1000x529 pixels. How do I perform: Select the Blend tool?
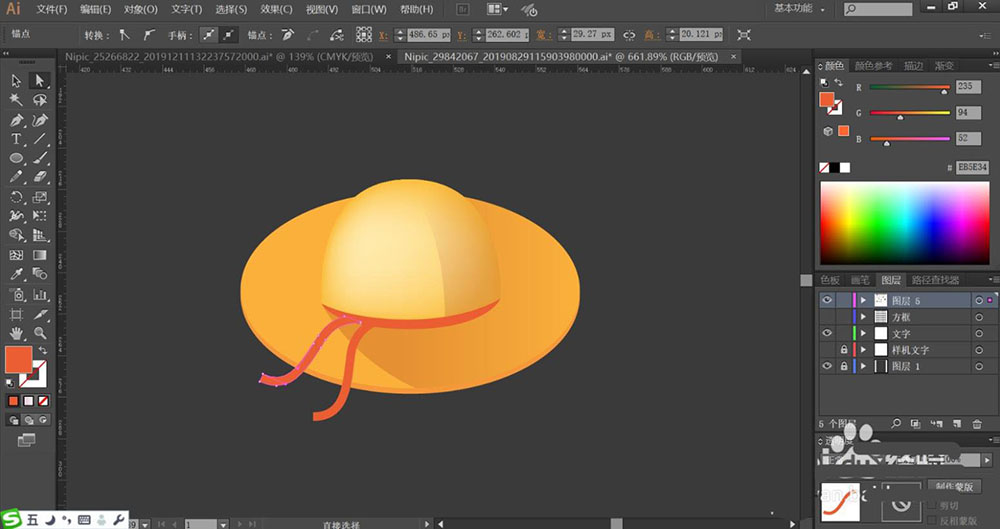(x=40, y=274)
